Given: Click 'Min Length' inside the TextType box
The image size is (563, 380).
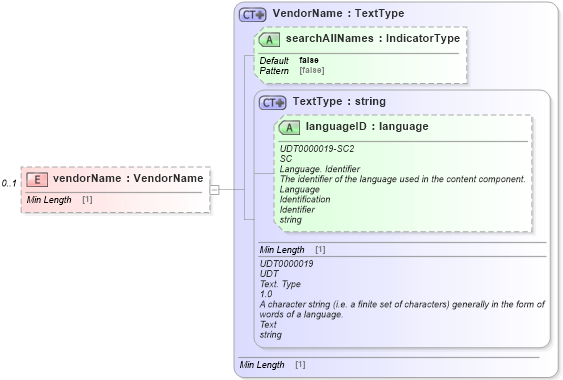Looking at the screenshot, I should pos(282,250).
